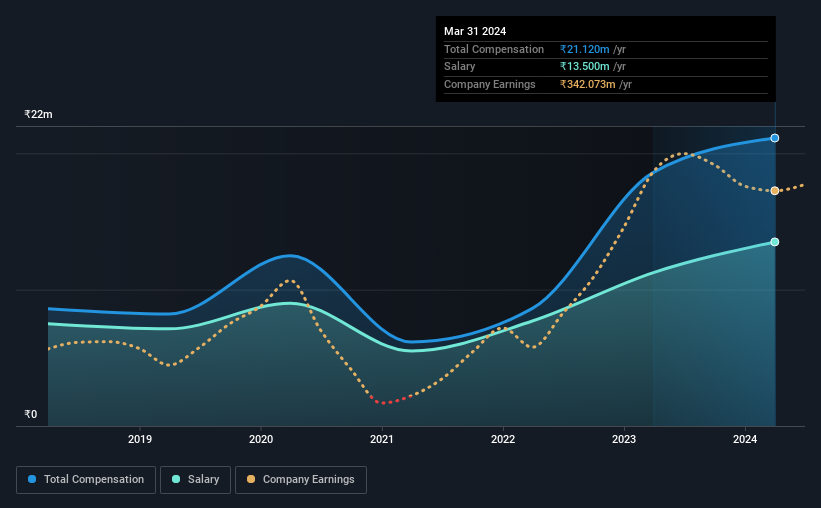Click the orange Company Earnings data point

click(775, 191)
